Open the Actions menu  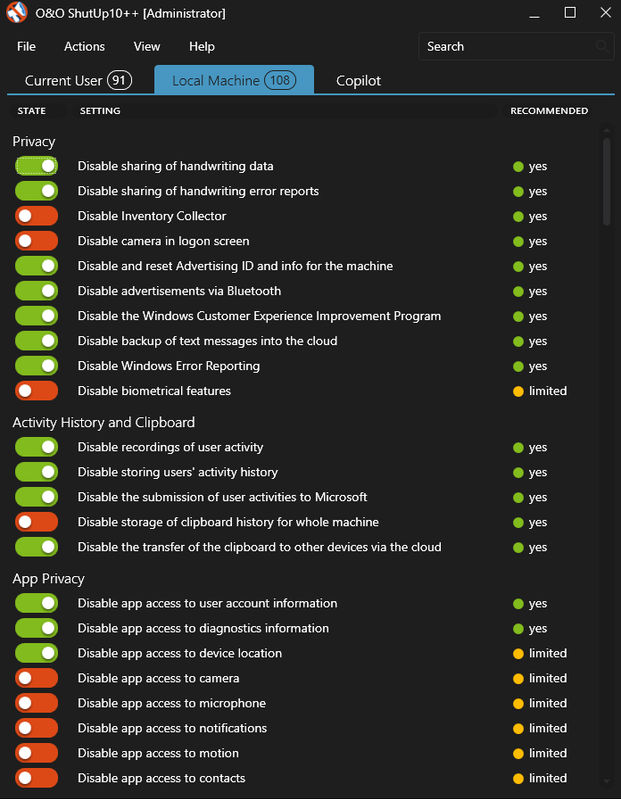coord(85,46)
